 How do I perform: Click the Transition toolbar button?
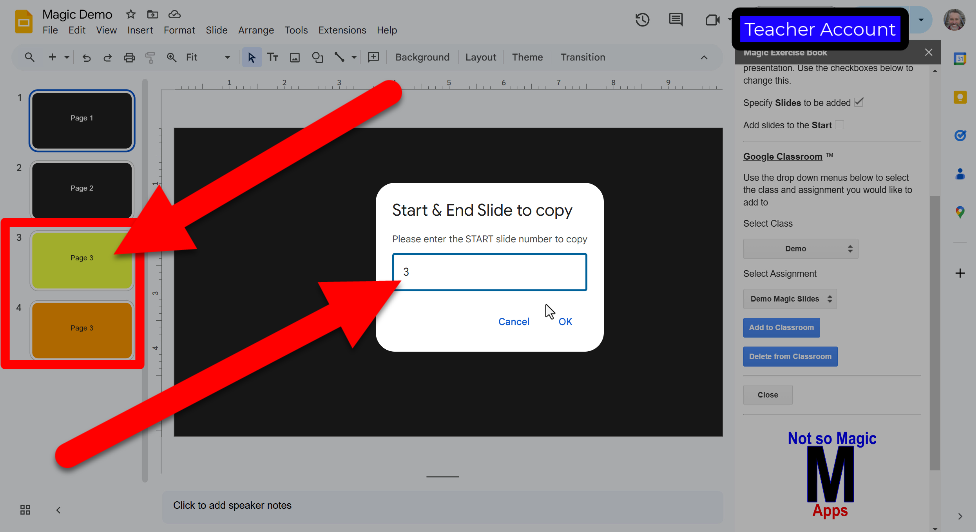583,57
